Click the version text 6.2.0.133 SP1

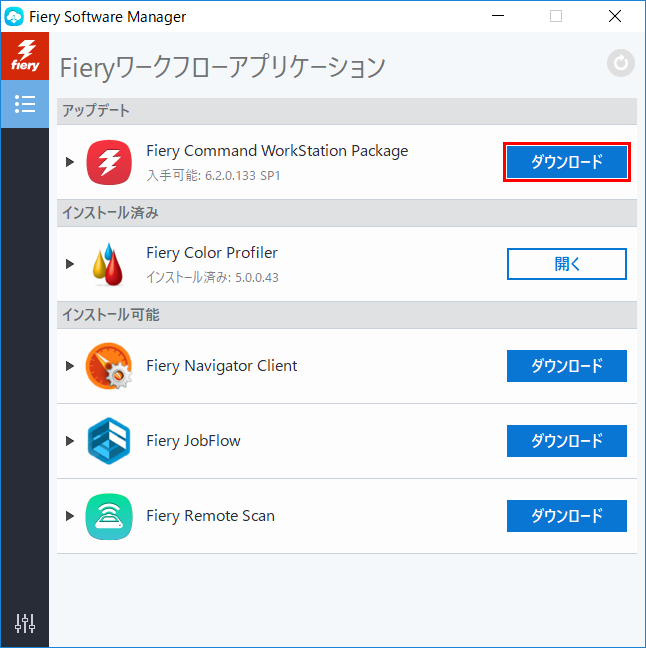(243, 176)
